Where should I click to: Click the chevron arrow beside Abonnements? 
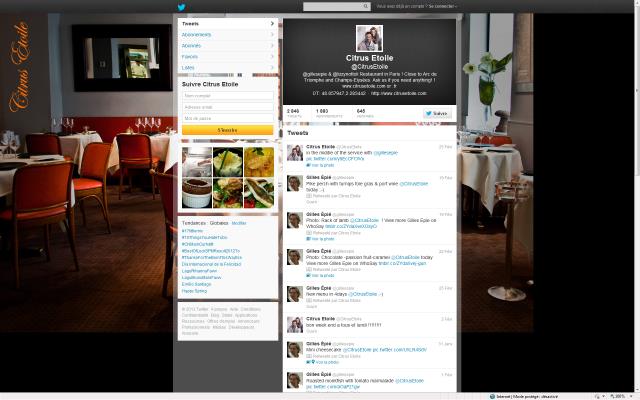point(272,35)
